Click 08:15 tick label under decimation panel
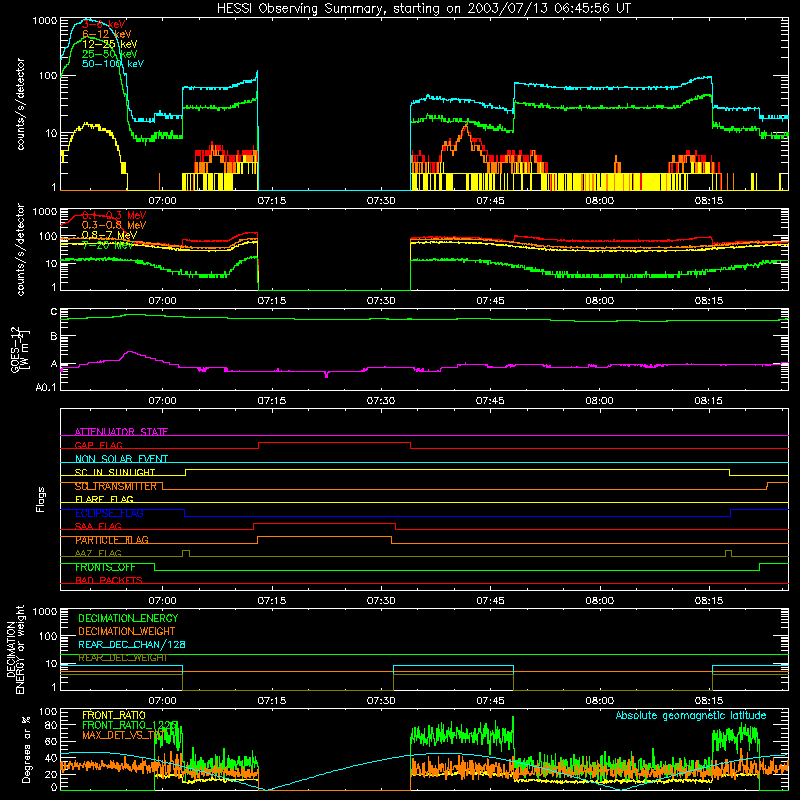The image size is (800, 800). click(708, 701)
